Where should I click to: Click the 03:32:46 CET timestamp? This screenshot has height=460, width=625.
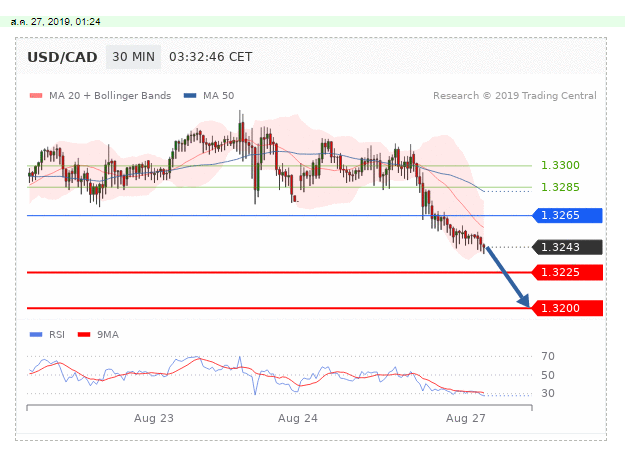pos(210,57)
